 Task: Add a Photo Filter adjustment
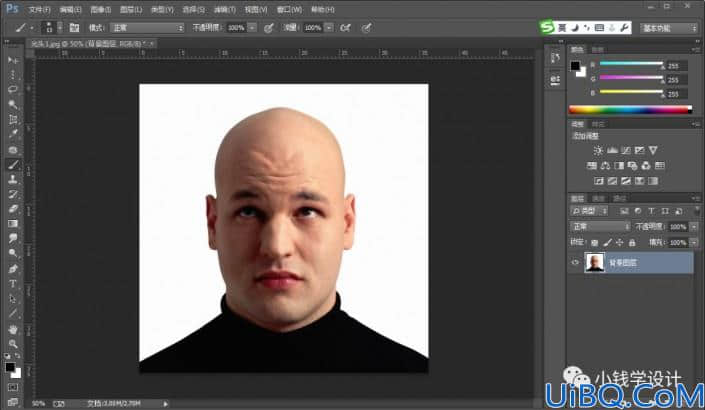click(x=632, y=165)
